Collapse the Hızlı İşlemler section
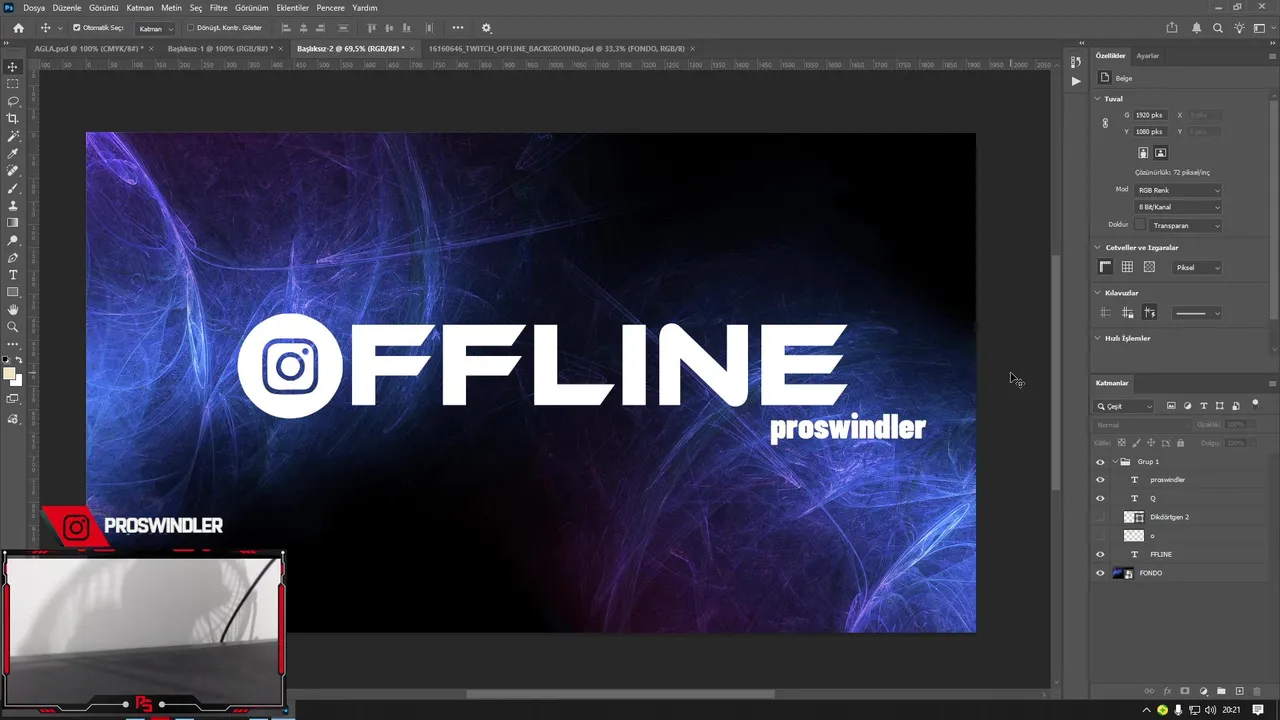Viewport: 1280px width, 720px height. (x=1098, y=338)
